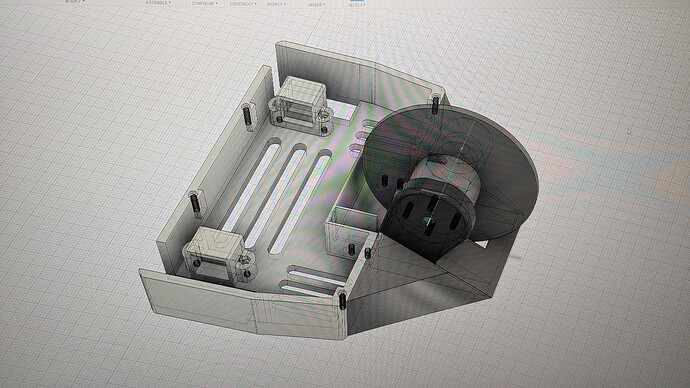Open the SELECT dropdown menu

357,5
